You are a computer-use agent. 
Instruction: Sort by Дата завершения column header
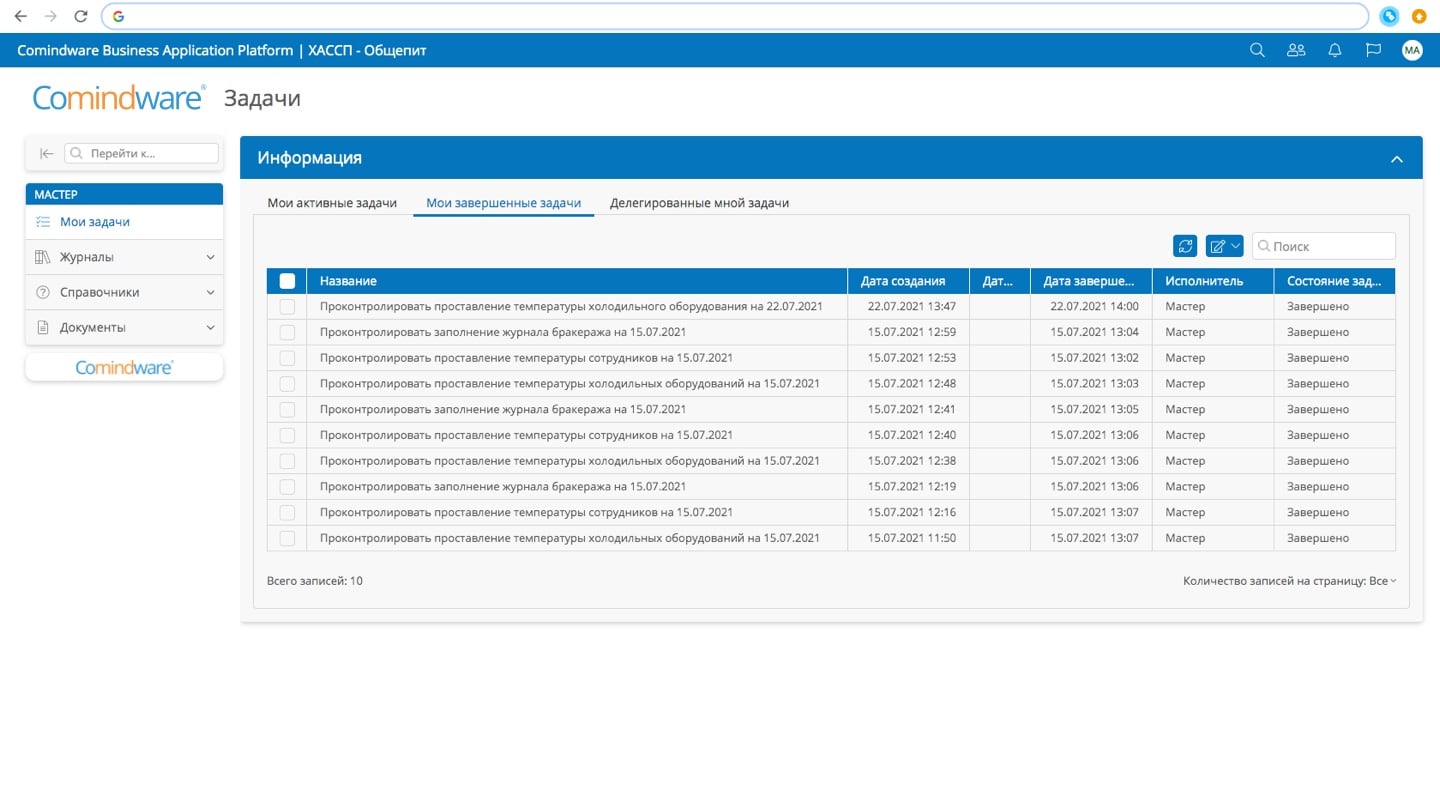1091,281
